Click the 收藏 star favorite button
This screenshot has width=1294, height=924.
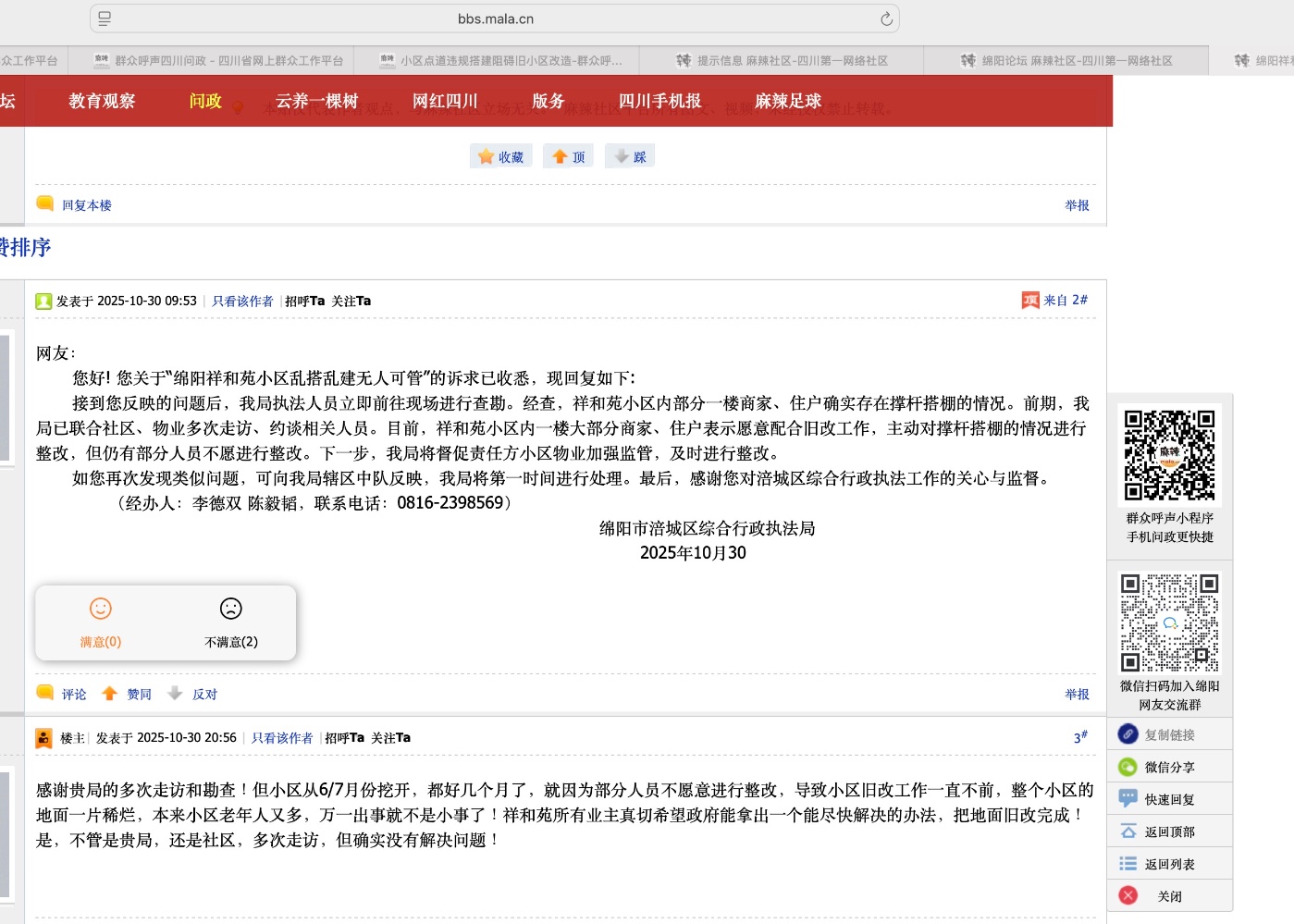click(500, 156)
